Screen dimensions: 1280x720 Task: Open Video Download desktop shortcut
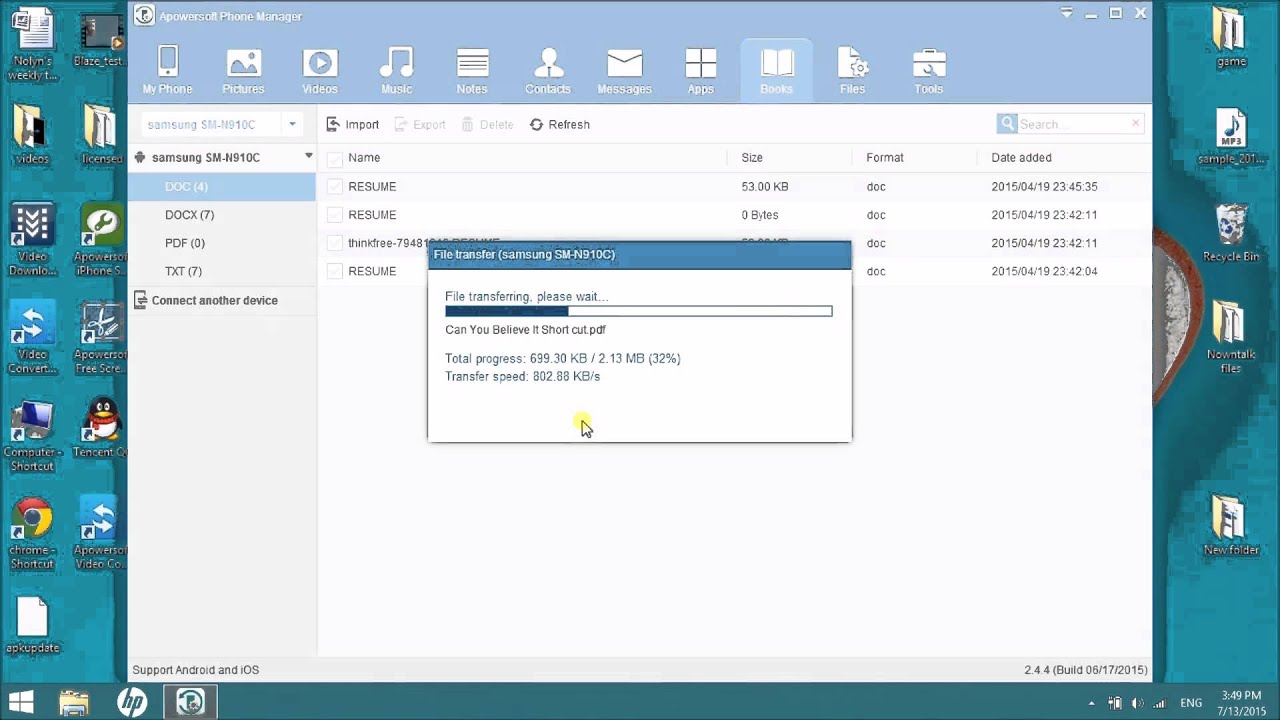coord(32,240)
